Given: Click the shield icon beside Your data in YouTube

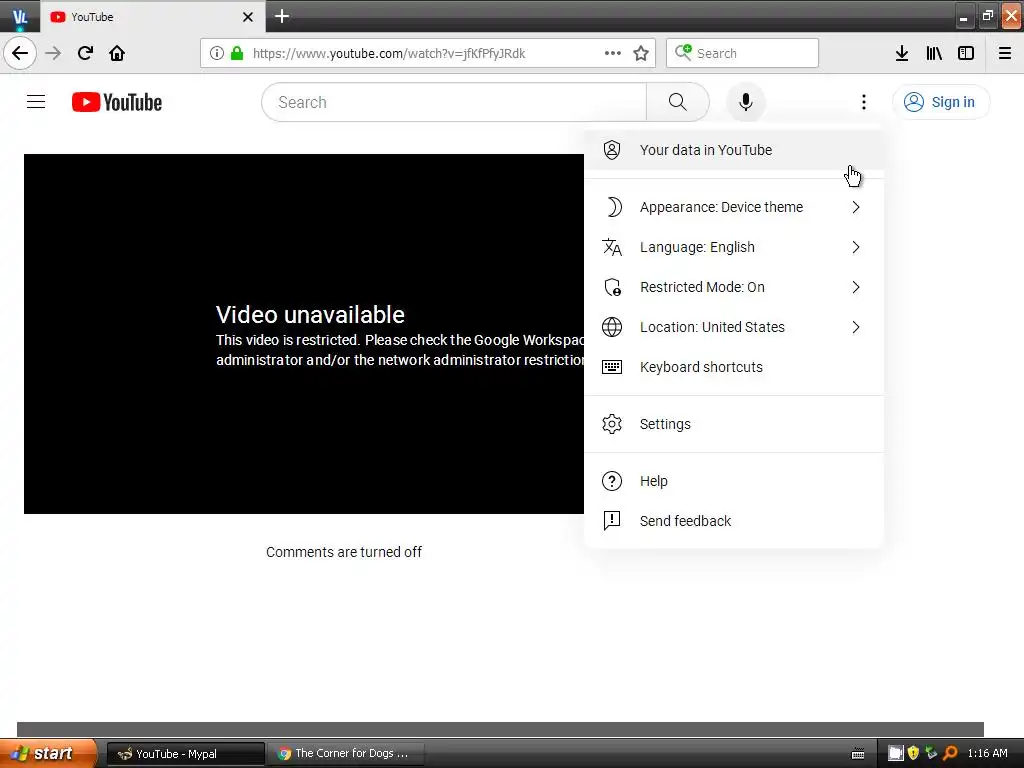Looking at the screenshot, I should coord(612,150).
